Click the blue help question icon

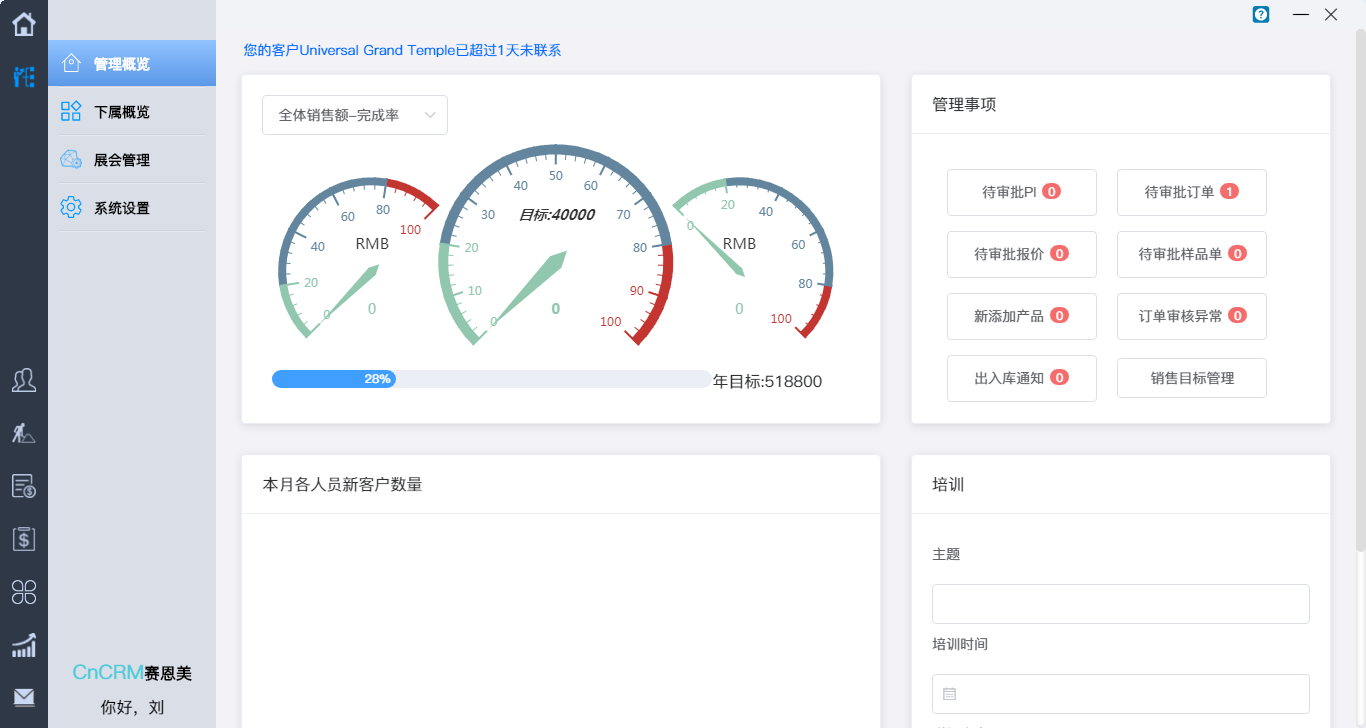(x=1261, y=15)
